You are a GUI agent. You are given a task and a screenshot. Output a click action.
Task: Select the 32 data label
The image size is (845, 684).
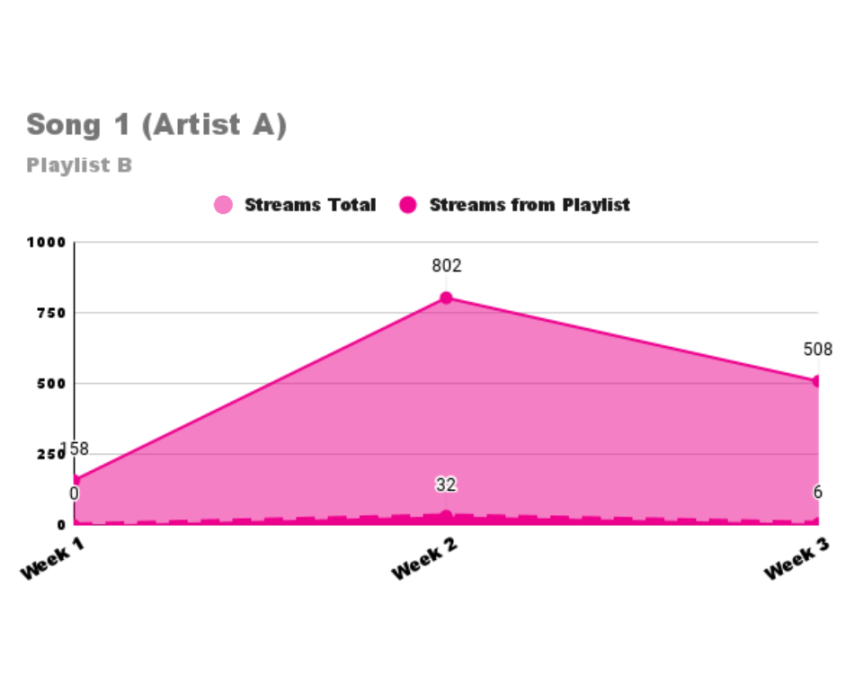[446, 485]
